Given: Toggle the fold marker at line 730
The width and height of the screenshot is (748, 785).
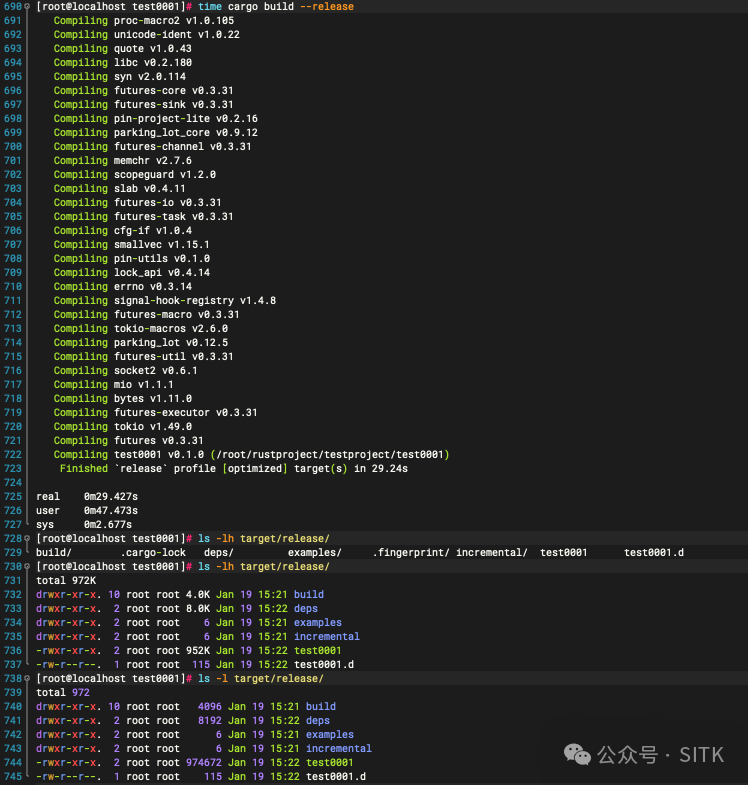Looking at the screenshot, I should point(28,567).
